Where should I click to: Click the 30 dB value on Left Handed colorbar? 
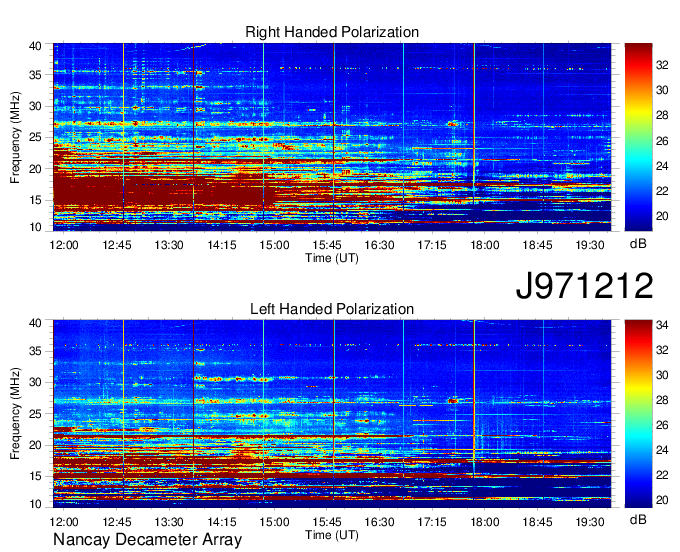pos(662,375)
